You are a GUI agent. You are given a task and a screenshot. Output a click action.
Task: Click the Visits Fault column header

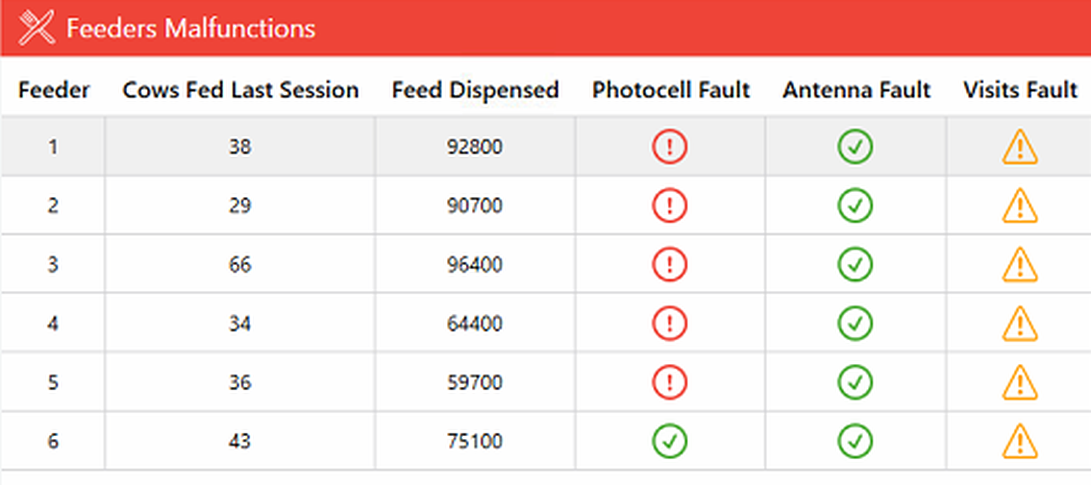[1020, 90]
